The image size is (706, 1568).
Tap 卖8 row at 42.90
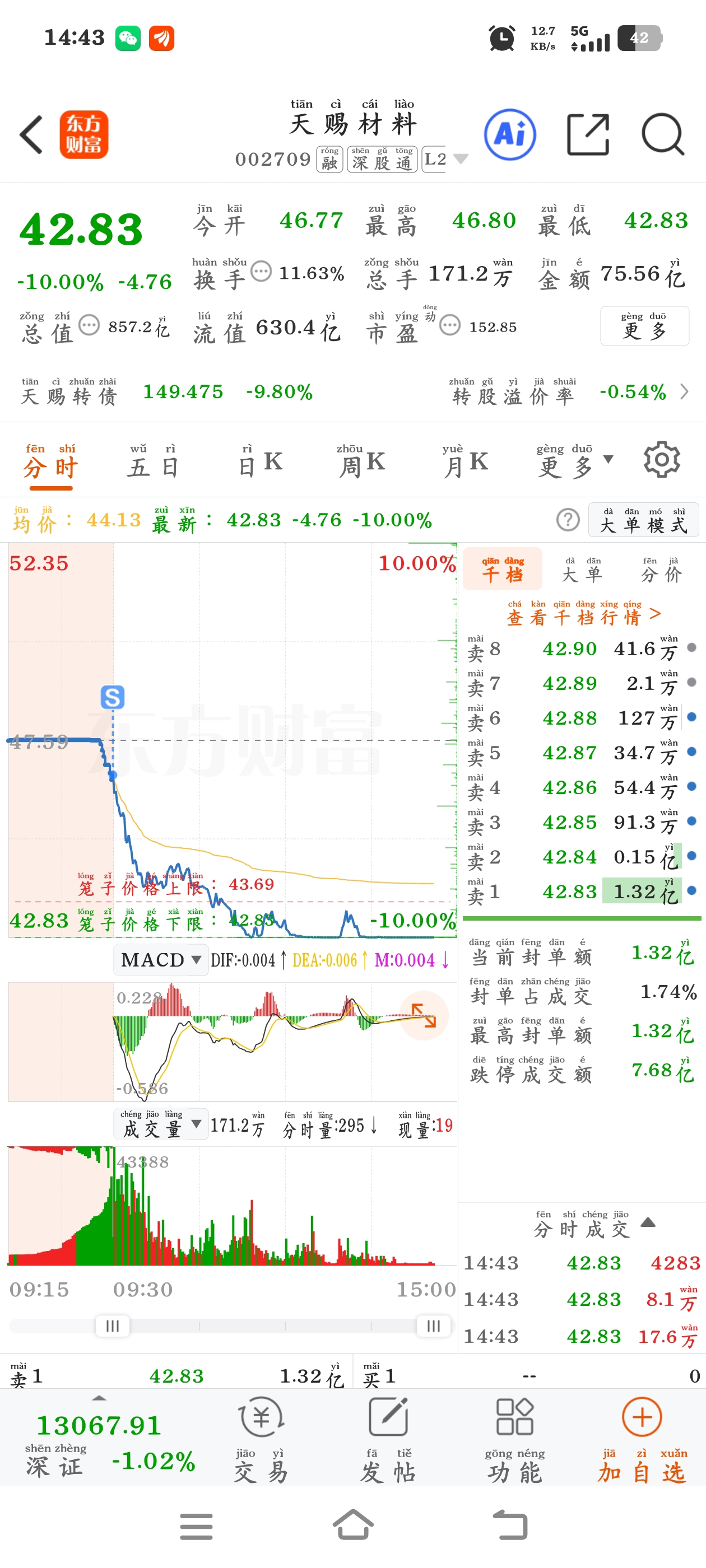coord(582,648)
